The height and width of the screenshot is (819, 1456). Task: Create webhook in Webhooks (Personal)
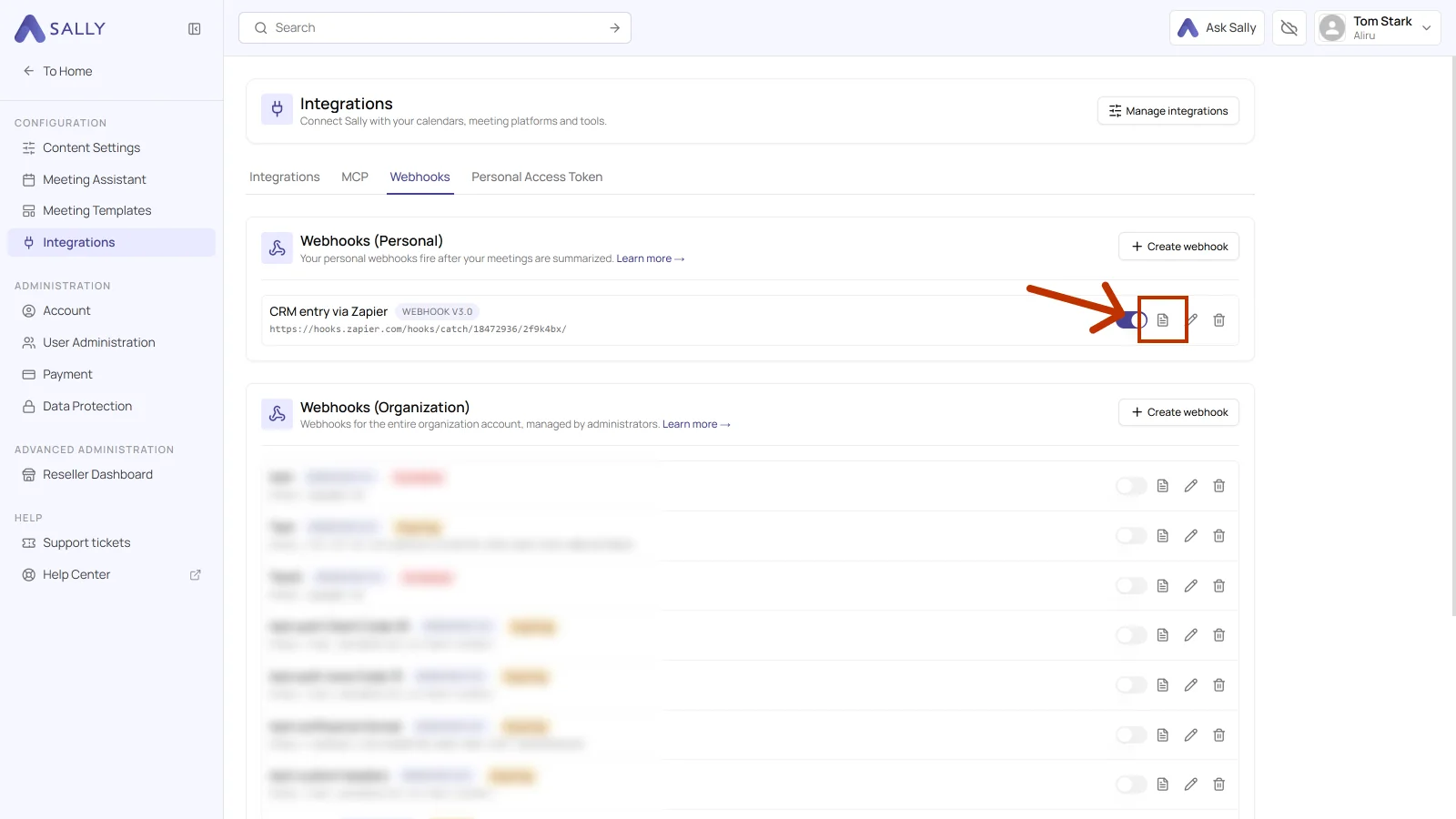1178,247
